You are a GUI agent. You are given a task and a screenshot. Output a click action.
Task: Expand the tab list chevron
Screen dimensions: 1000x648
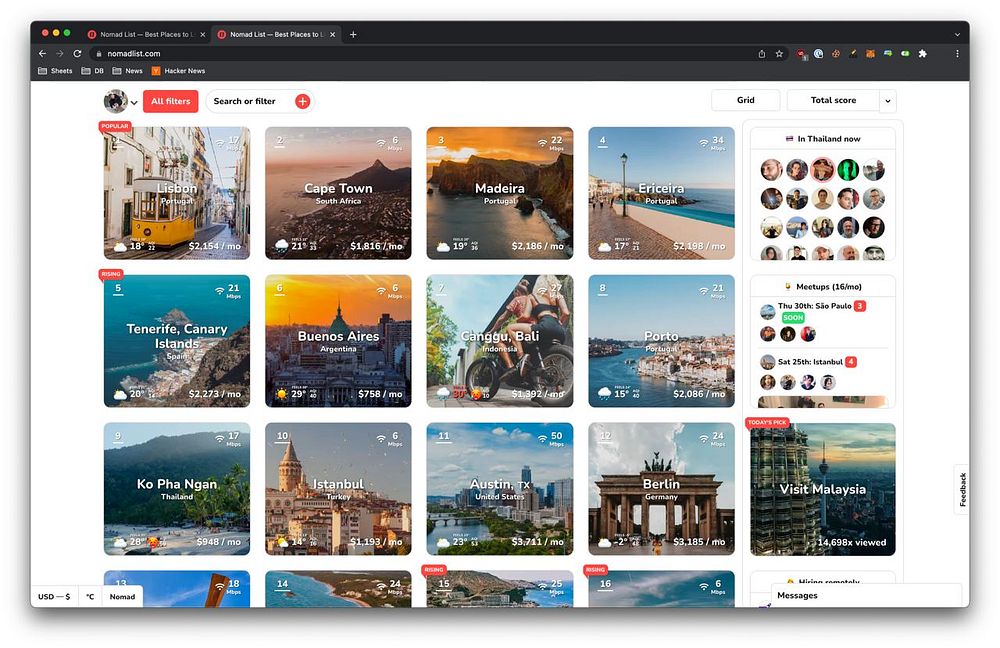click(957, 34)
